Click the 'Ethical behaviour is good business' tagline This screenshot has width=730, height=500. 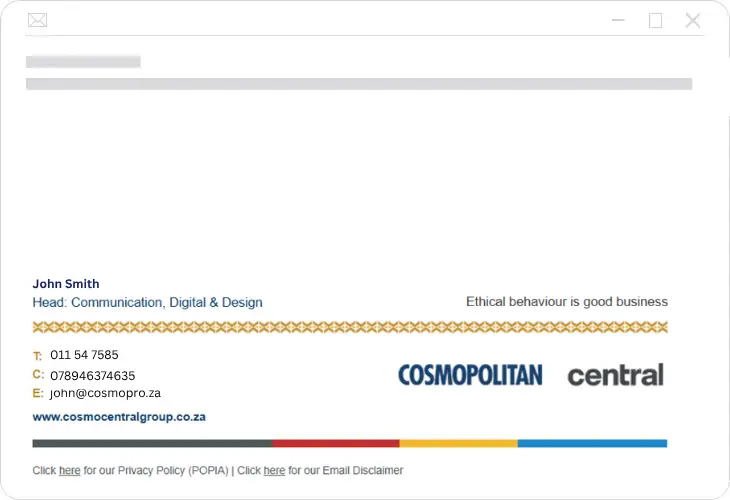click(x=566, y=301)
